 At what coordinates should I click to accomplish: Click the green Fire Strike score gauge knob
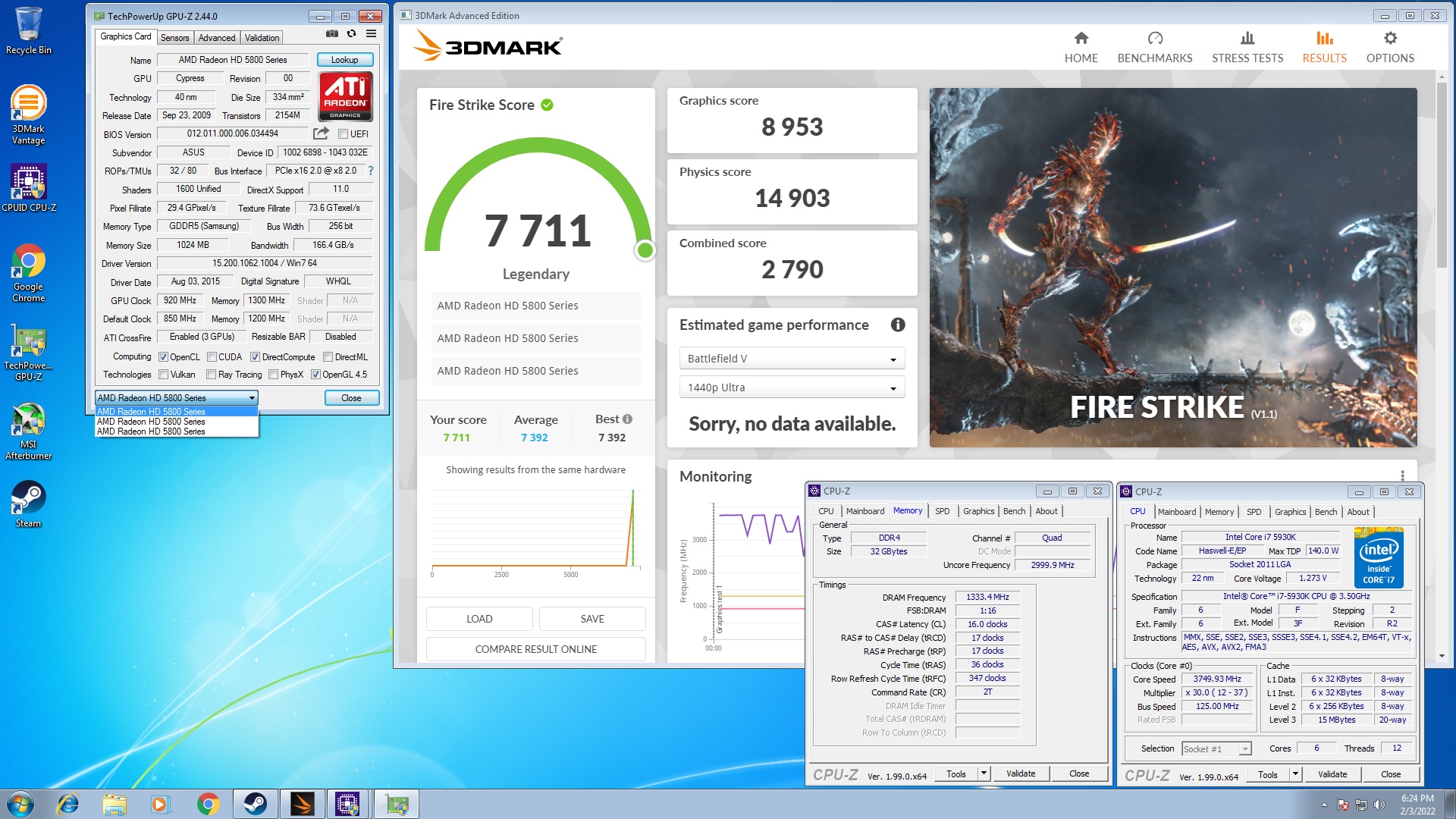pos(645,250)
